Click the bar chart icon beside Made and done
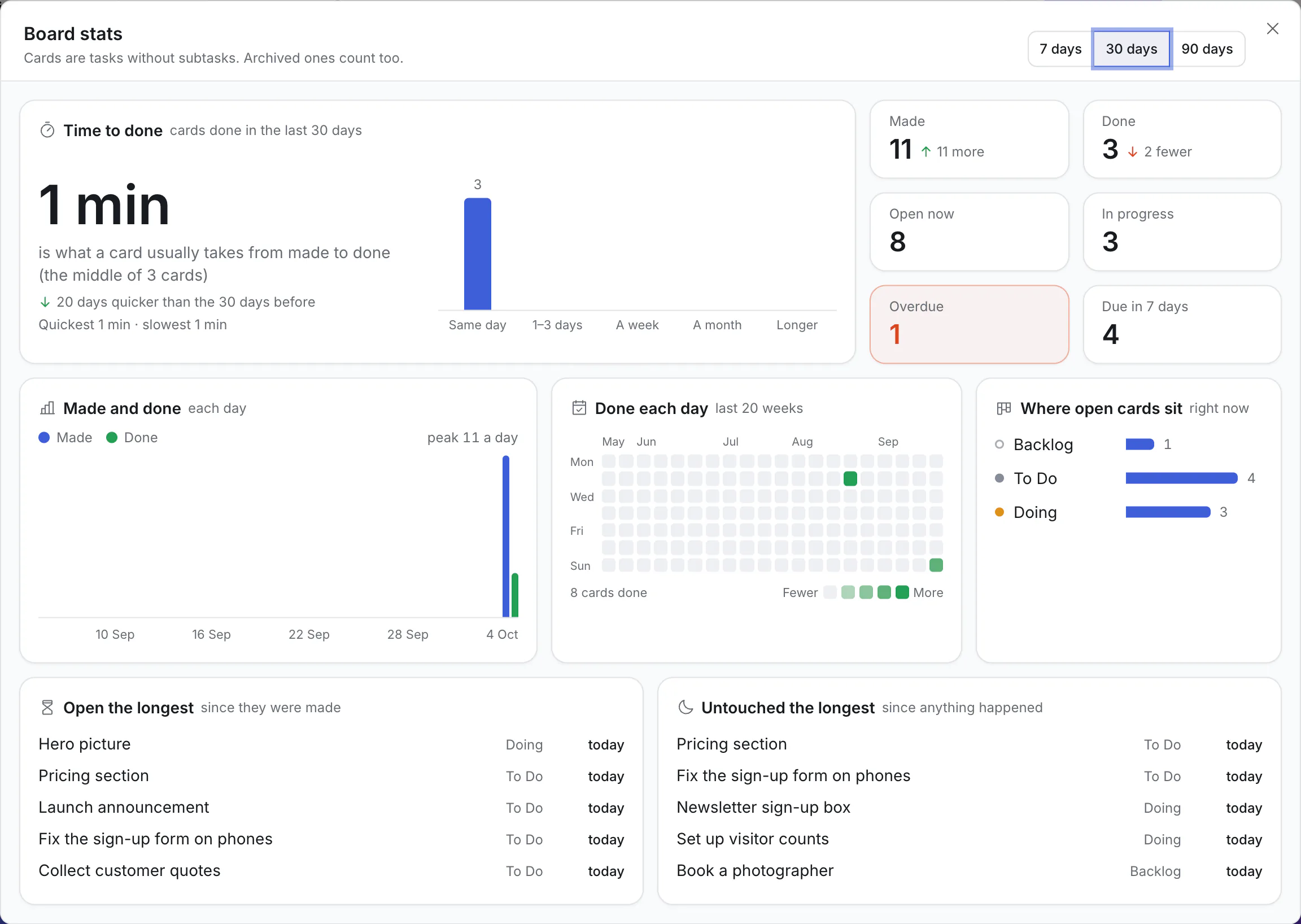 coord(47,408)
